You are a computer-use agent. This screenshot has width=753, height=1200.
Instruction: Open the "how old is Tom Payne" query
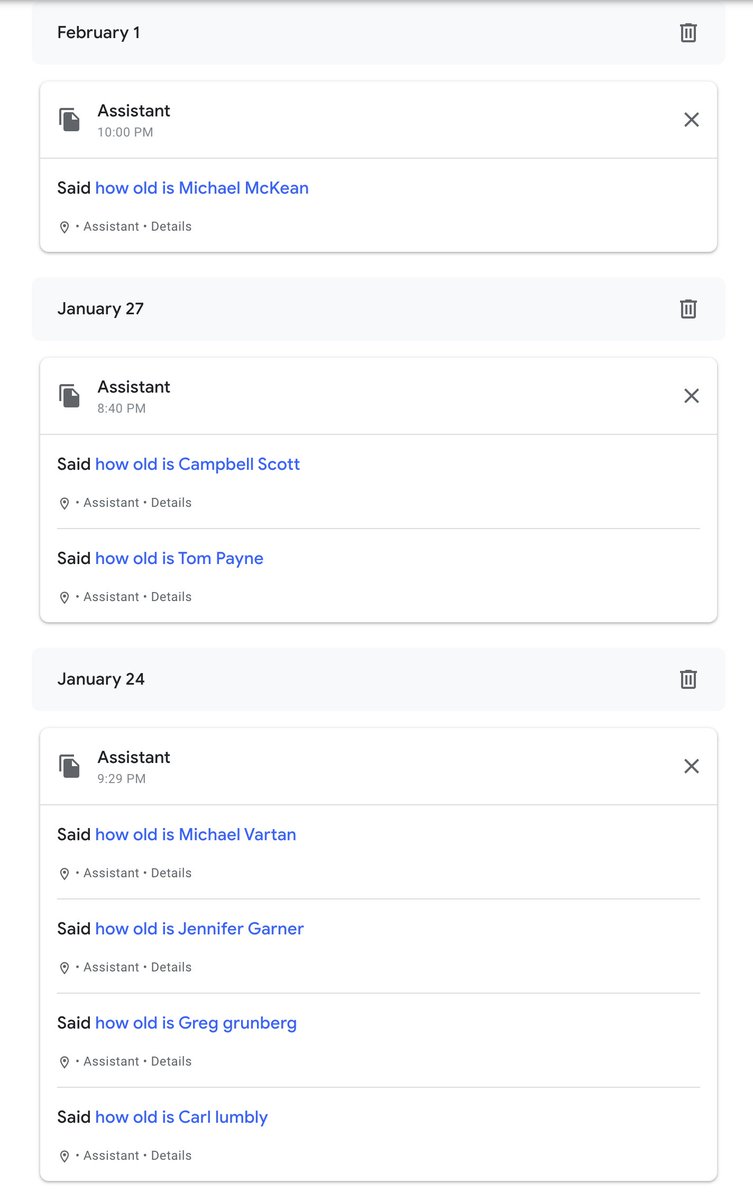tap(179, 558)
